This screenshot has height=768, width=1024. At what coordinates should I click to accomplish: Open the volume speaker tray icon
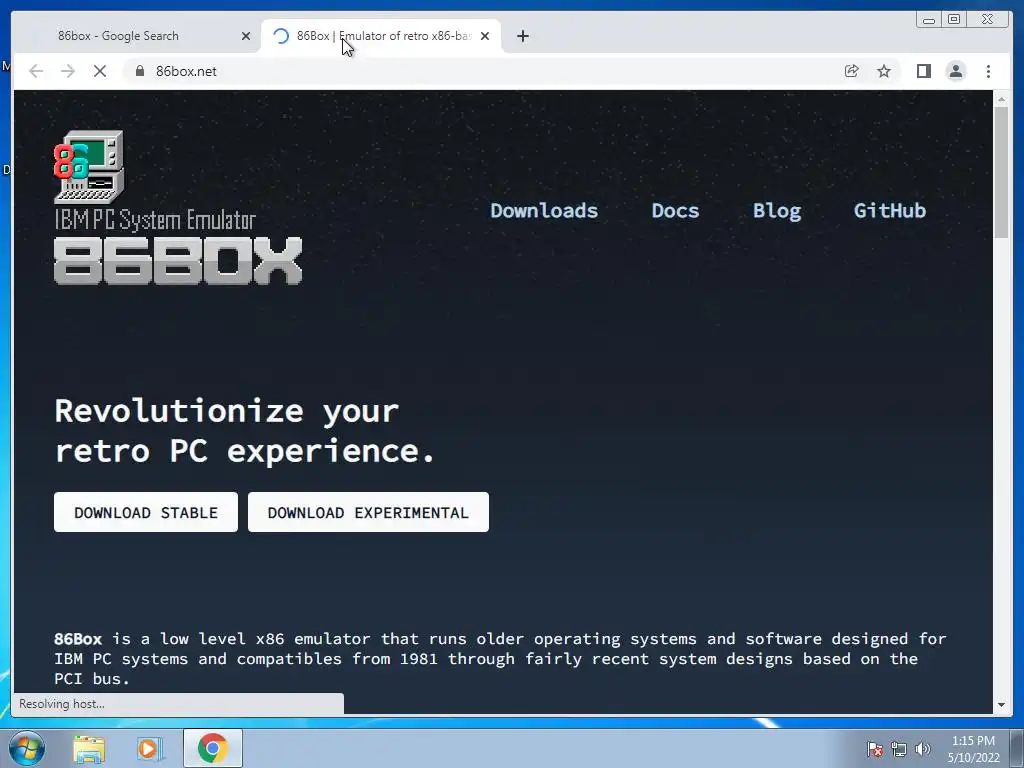click(923, 749)
